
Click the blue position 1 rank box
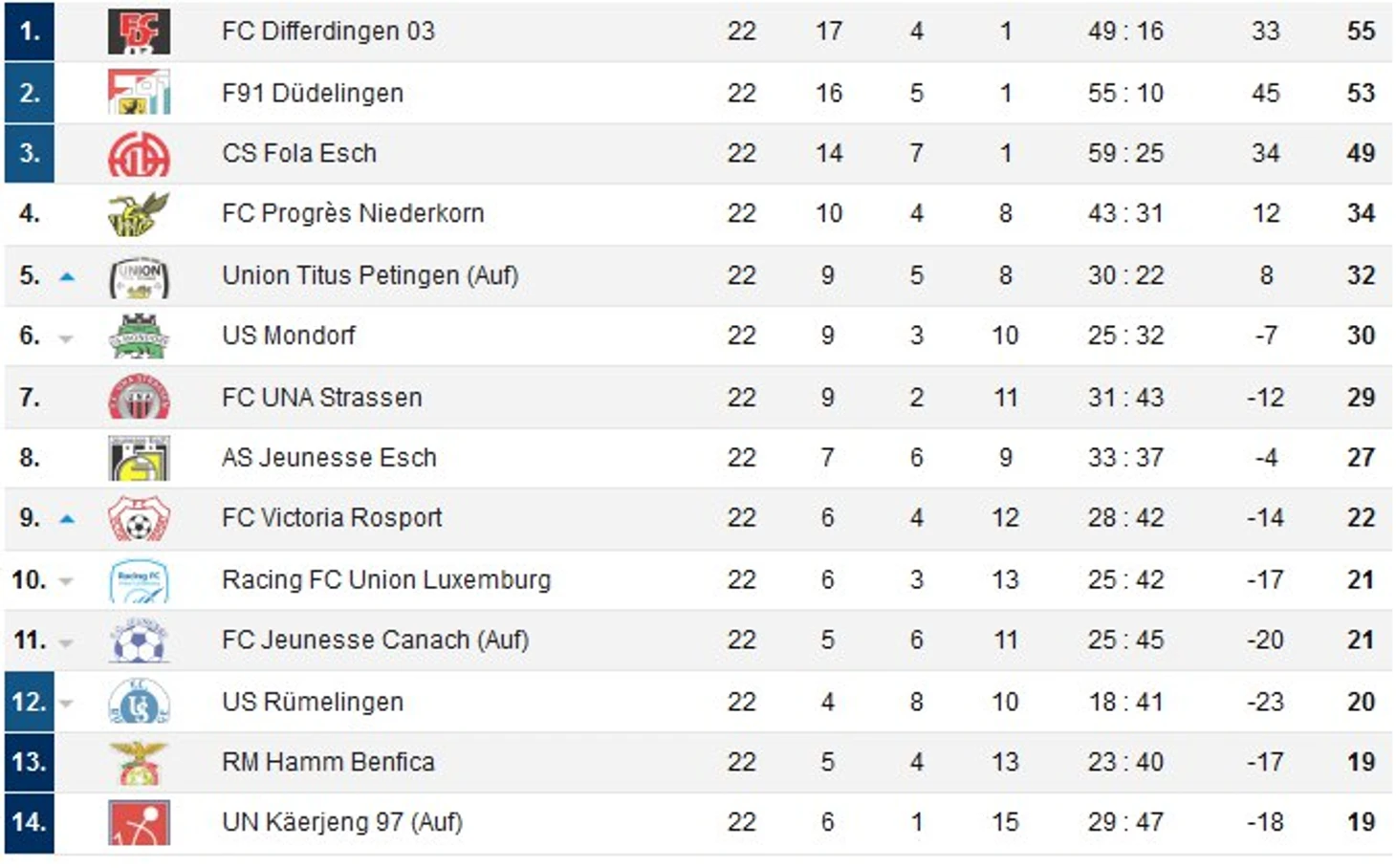(30, 32)
